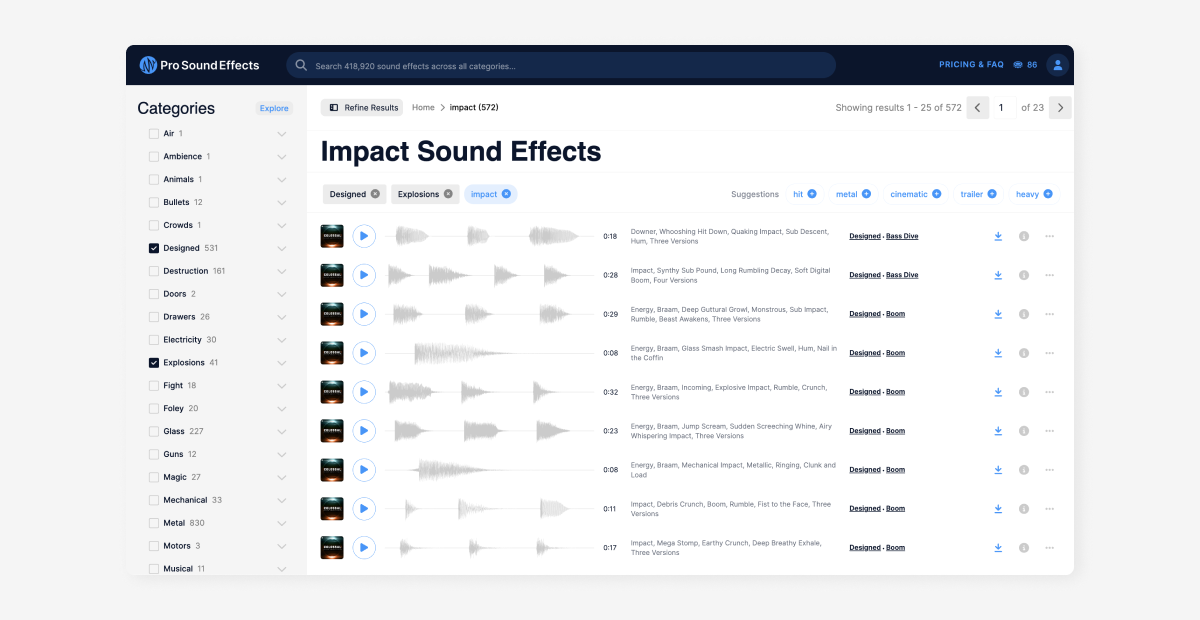
Task: Expand the Ambience category
Action: pos(281,156)
